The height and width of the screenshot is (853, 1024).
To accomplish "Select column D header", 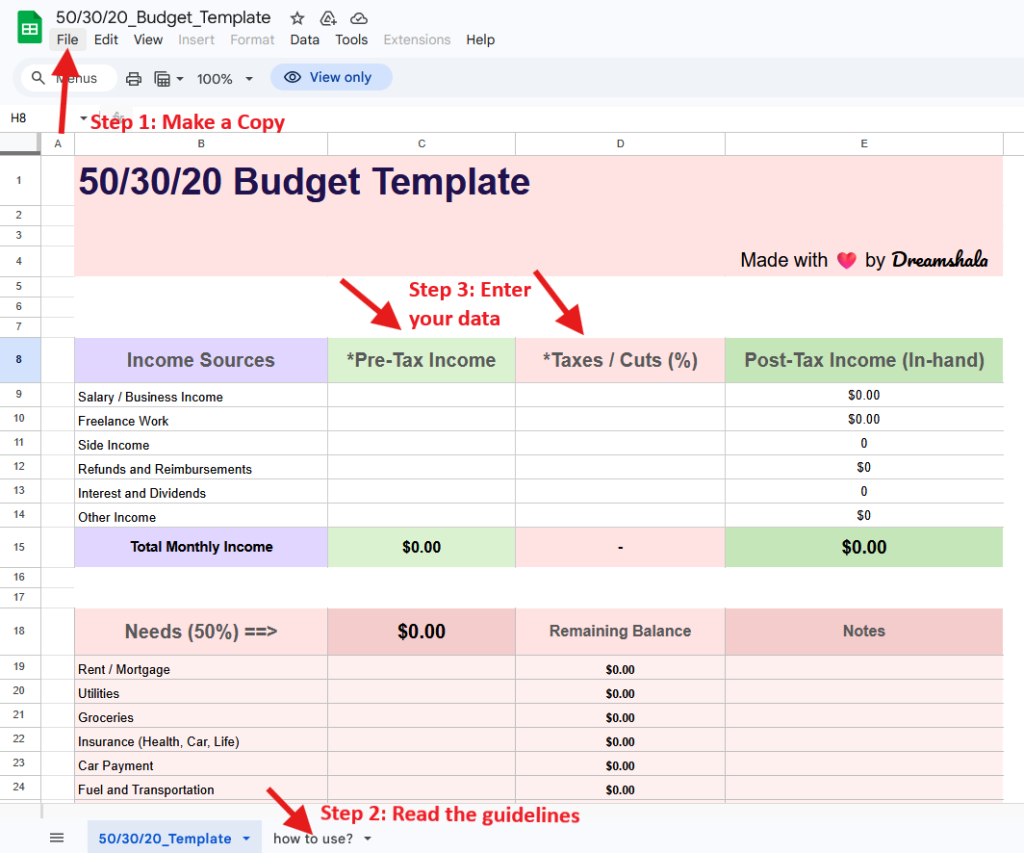I will click(620, 144).
